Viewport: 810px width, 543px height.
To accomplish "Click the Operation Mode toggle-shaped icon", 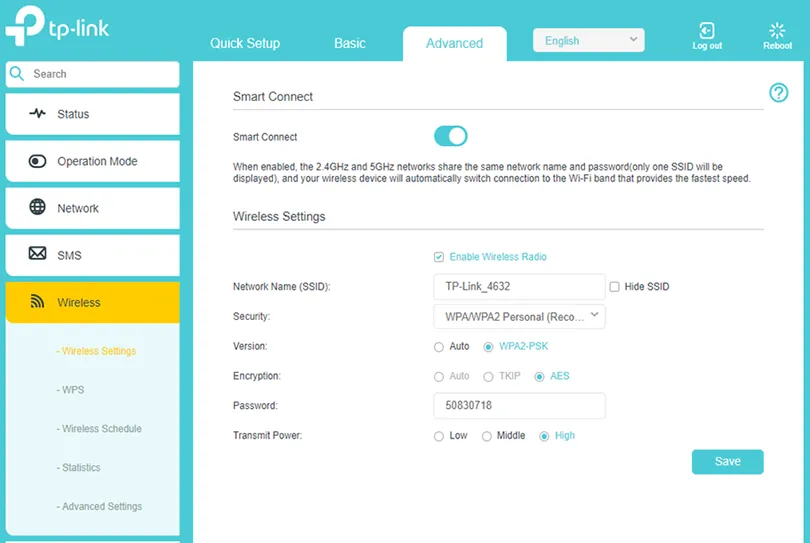I will point(37,161).
